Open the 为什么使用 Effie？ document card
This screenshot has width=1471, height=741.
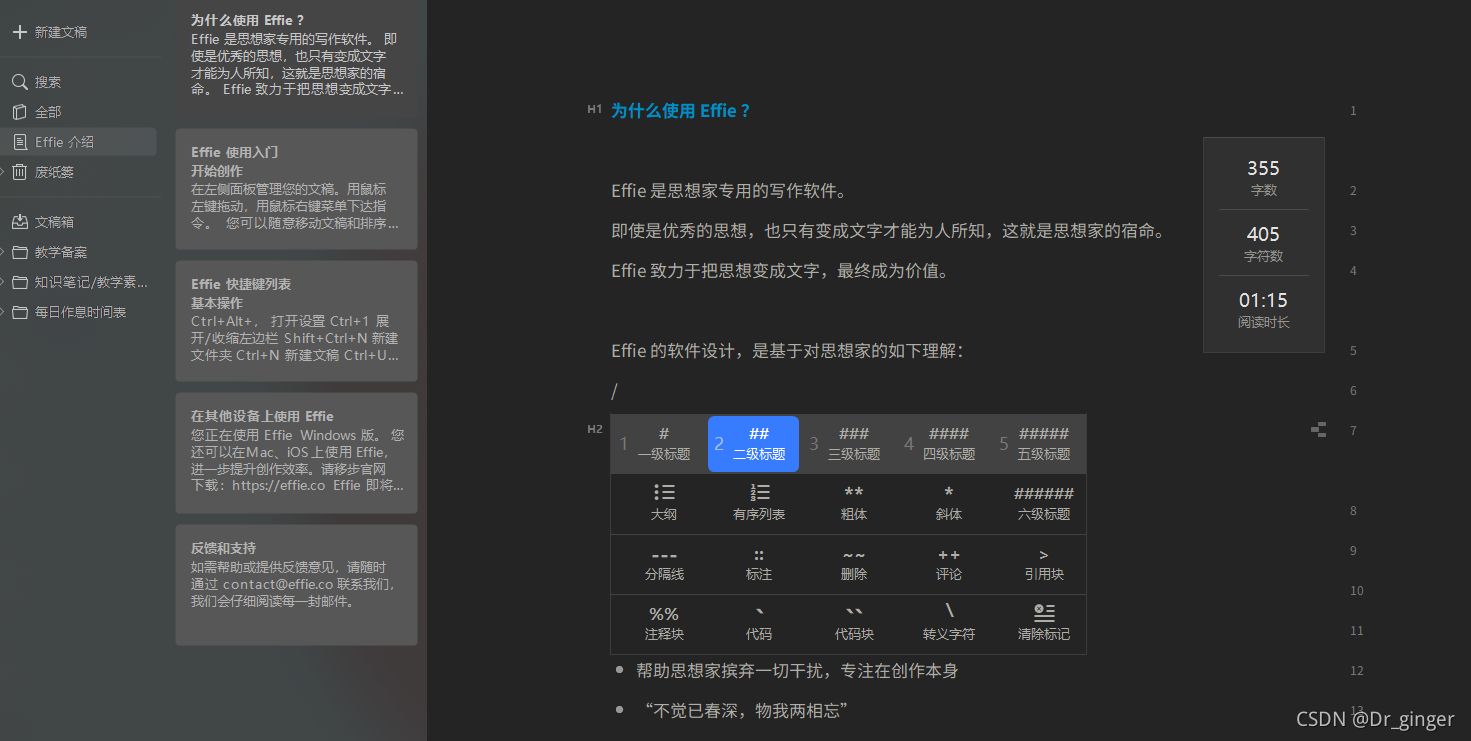[x=296, y=56]
